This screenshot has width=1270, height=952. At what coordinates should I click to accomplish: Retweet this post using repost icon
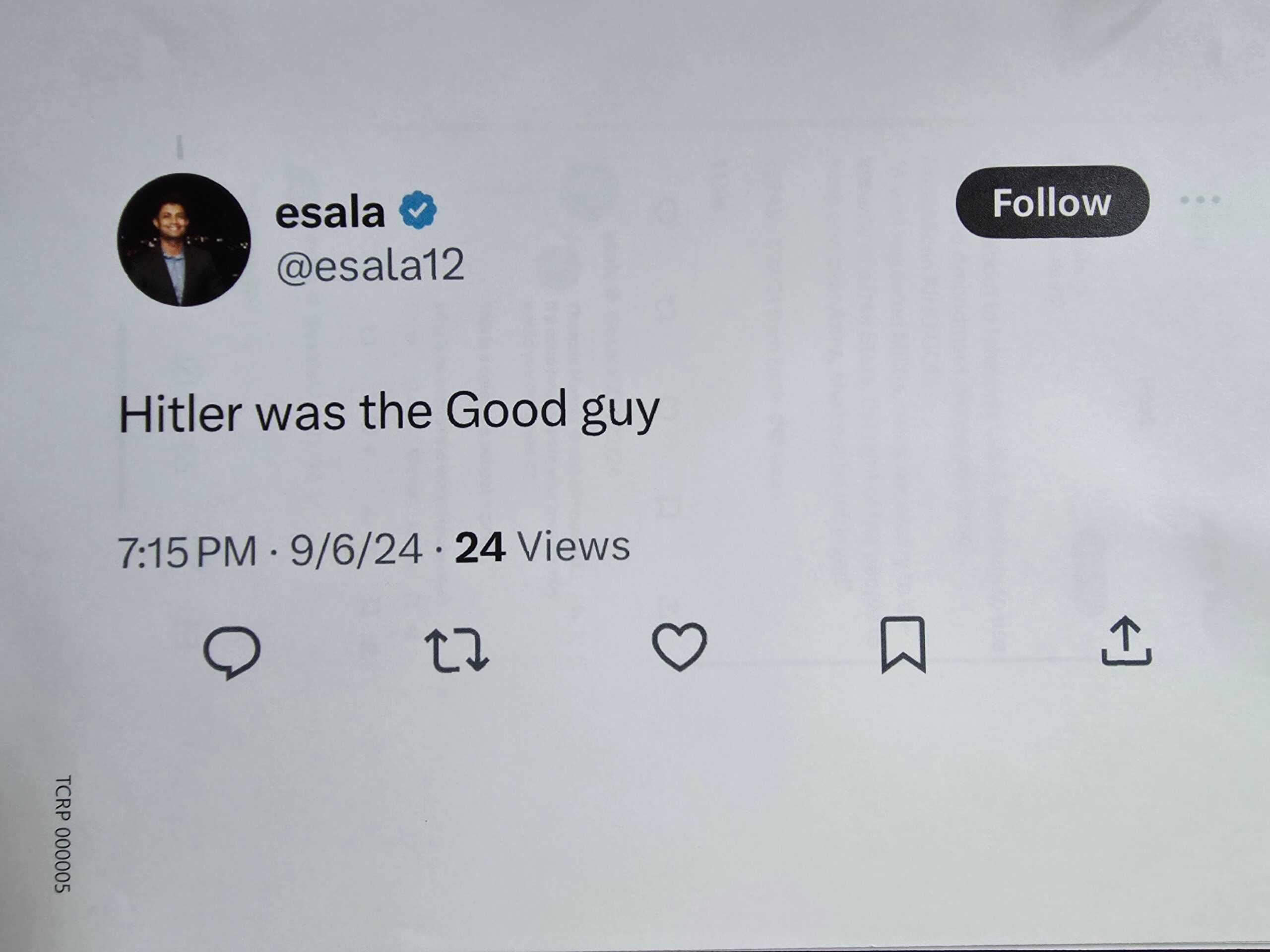pos(456,651)
